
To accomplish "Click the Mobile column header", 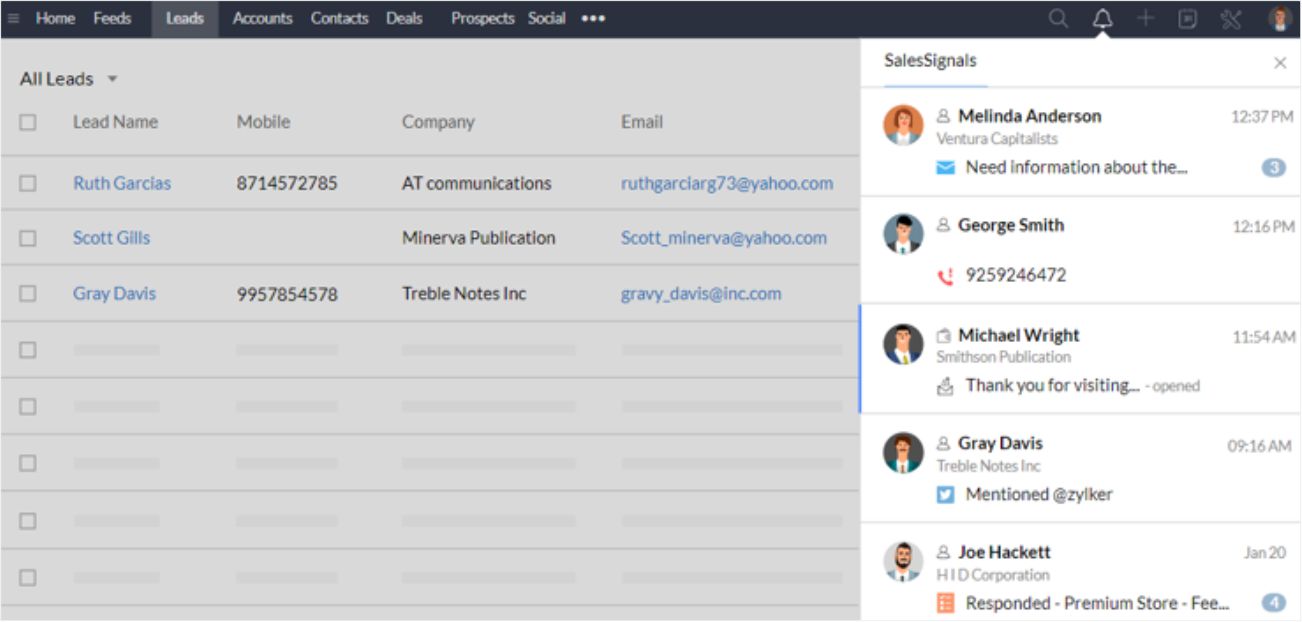I will [263, 122].
